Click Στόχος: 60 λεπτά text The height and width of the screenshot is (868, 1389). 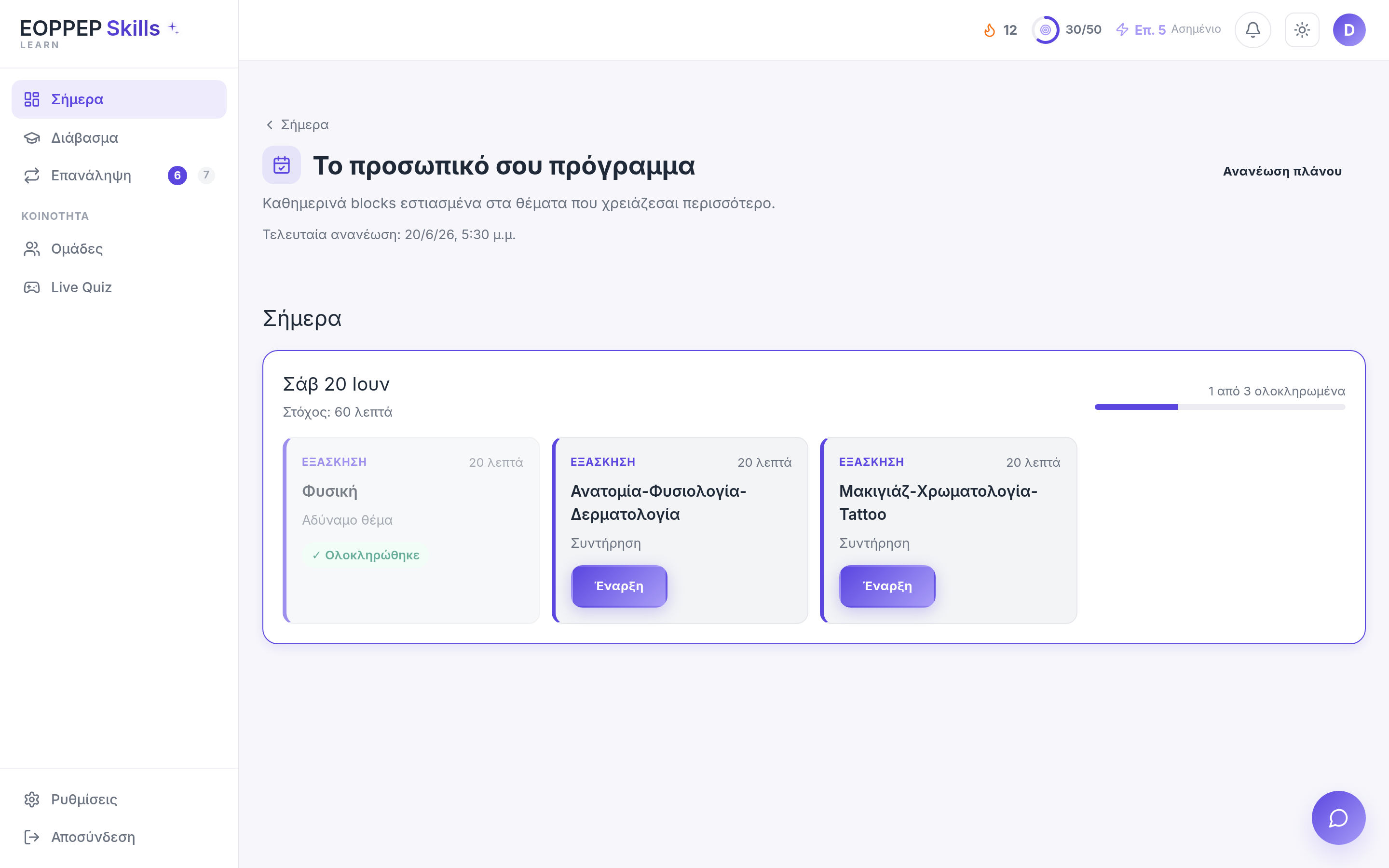pyautogui.click(x=338, y=412)
